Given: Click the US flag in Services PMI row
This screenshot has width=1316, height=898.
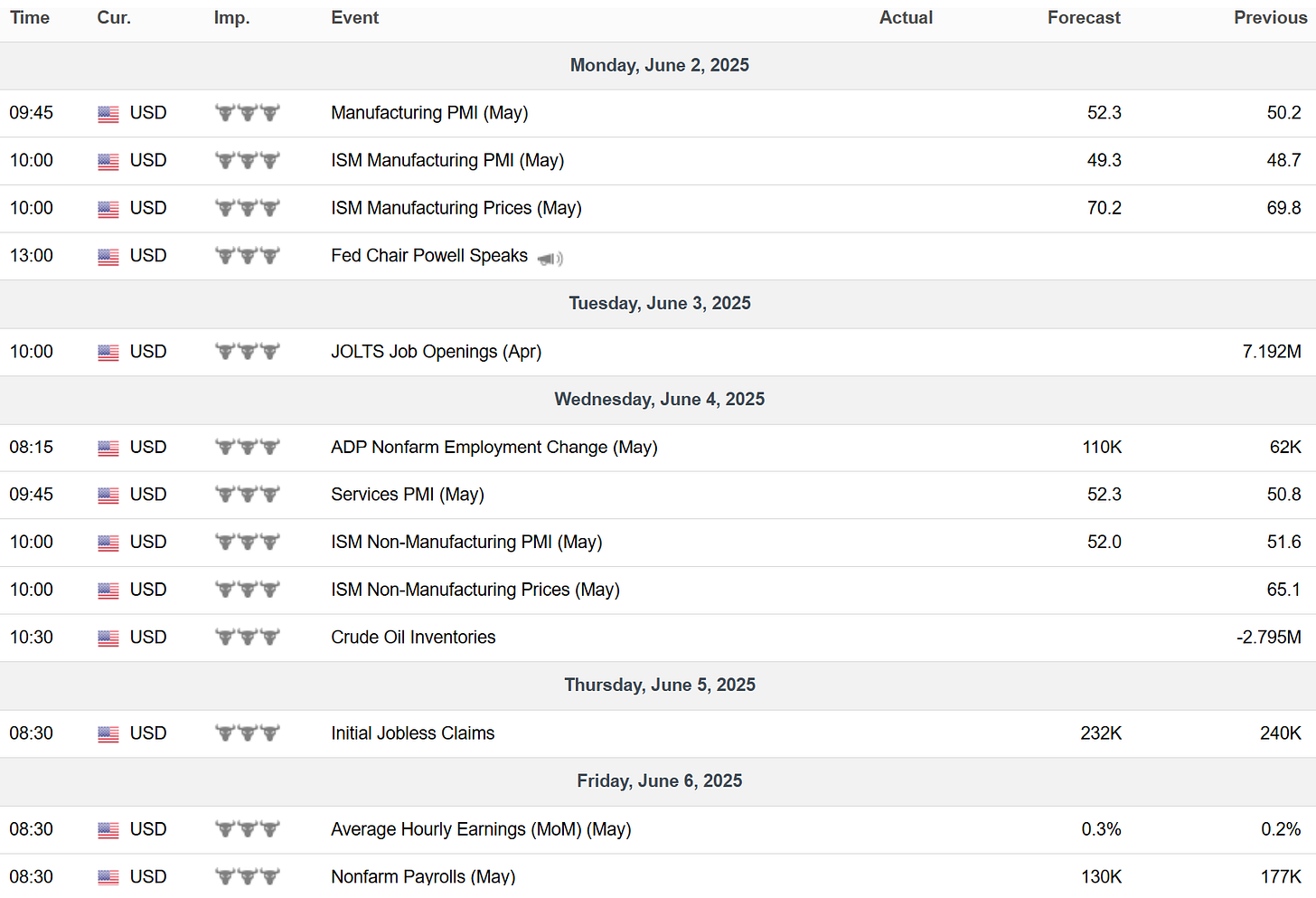Looking at the screenshot, I should click(108, 496).
